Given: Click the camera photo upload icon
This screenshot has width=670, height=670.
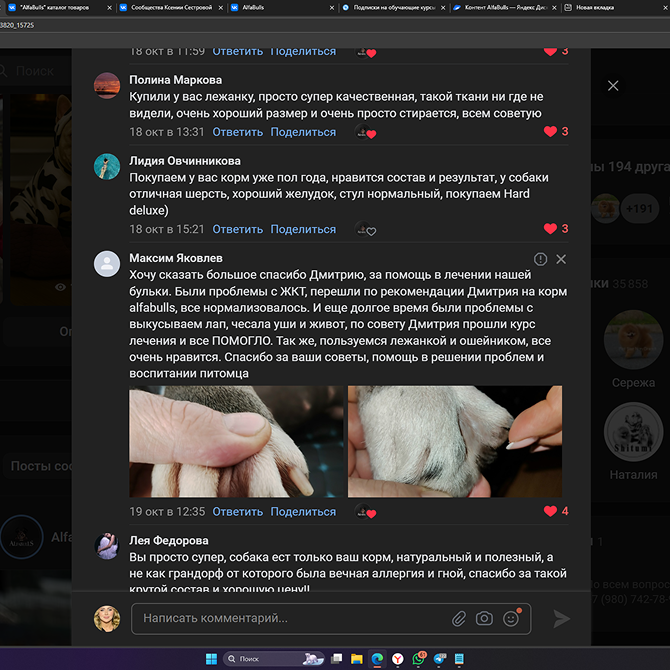Looking at the screenshot, I should coord(485,619).
